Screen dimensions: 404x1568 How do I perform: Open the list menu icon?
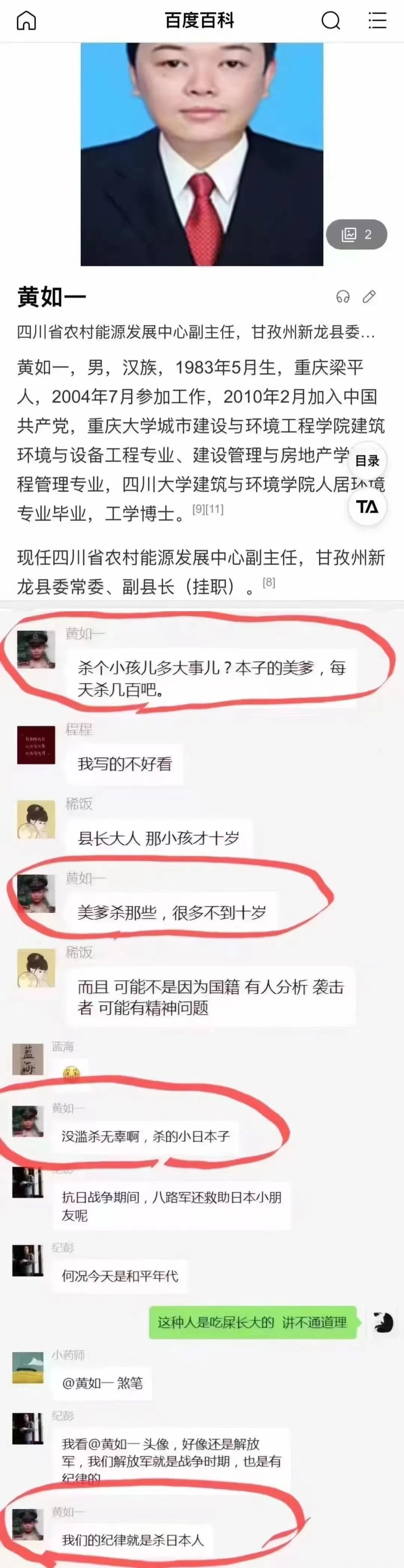click(377, 20)
